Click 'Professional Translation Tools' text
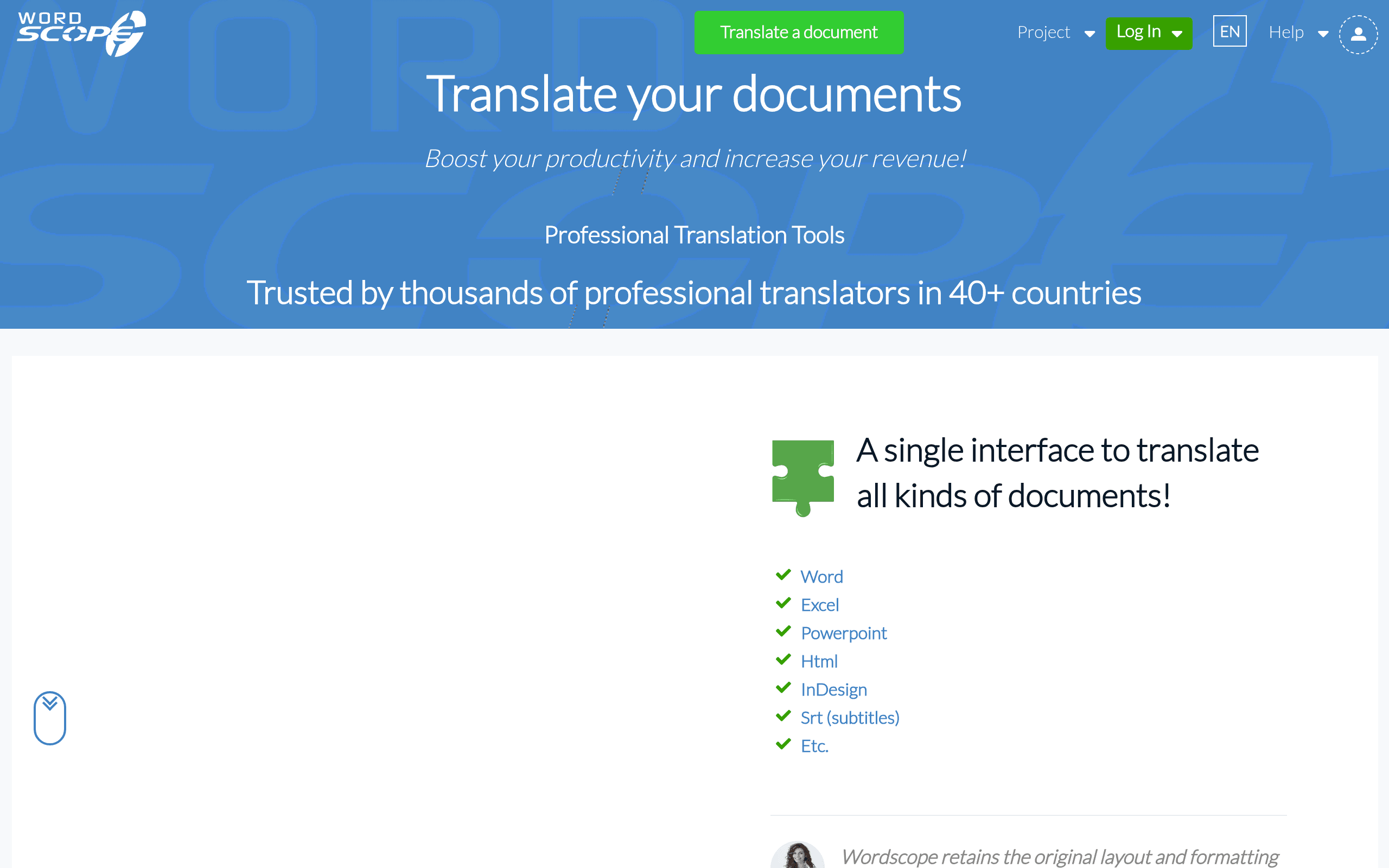This screenshot has width=1389, height=868. pyautogui.click(x=694, y=235)
